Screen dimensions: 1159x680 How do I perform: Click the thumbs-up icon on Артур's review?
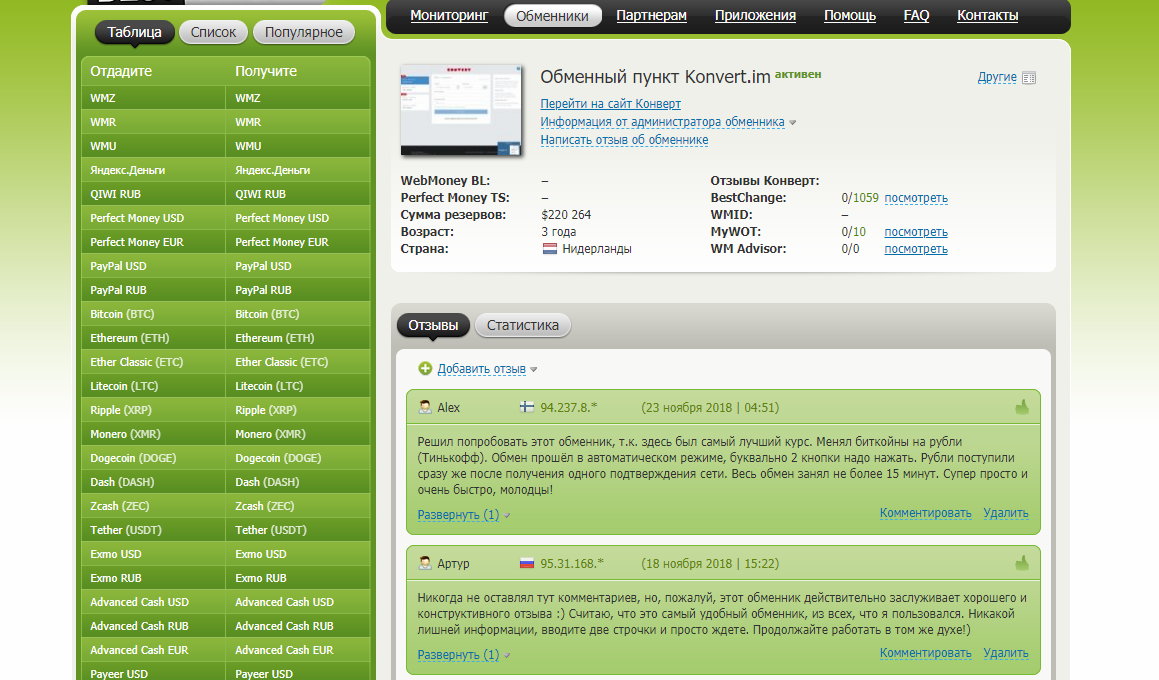pyautogui.click(x=1022, y=563)
